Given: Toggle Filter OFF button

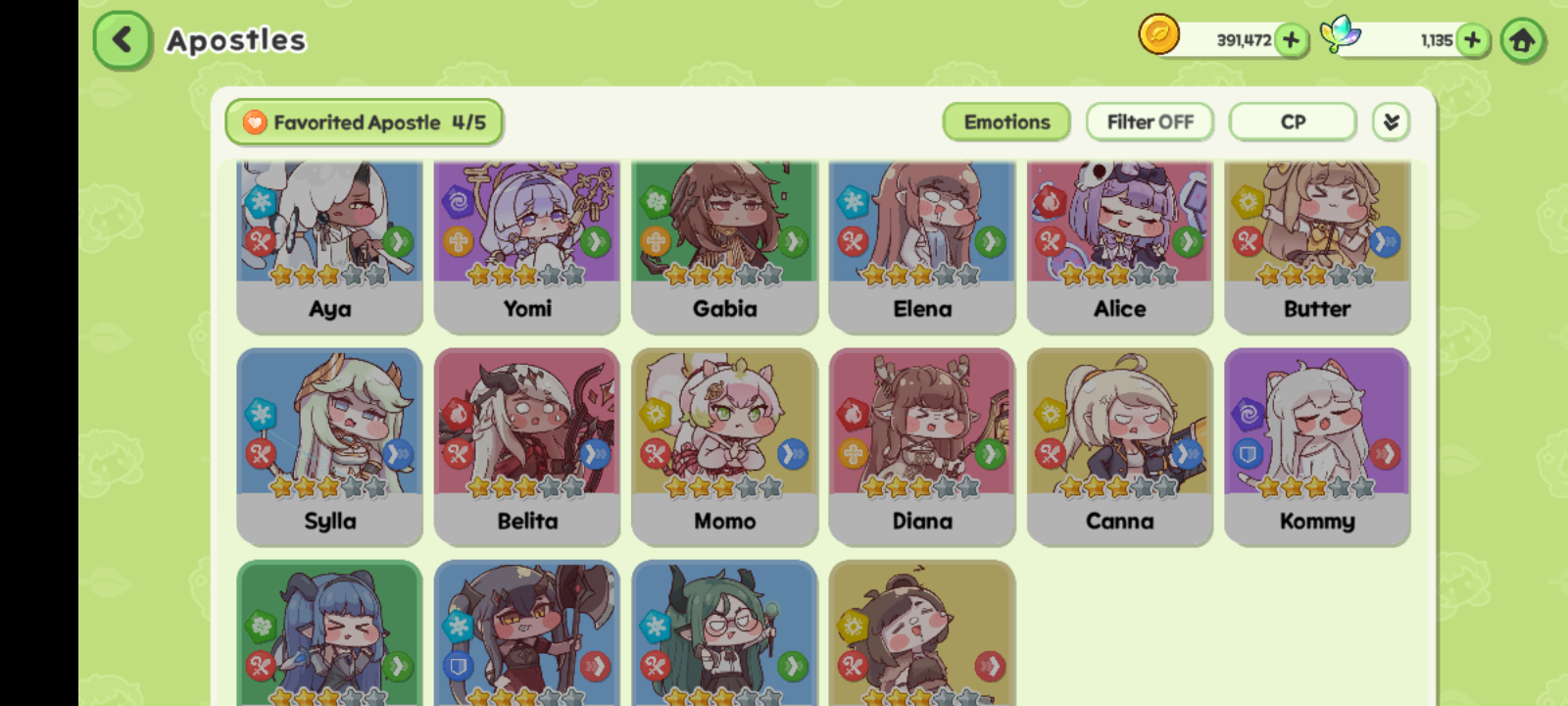Looking at the screenshot, I should point(1150,123).
